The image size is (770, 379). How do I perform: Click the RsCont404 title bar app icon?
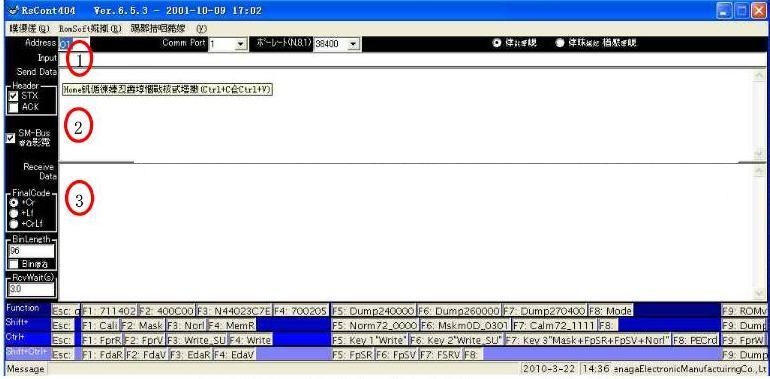coord(13,11)
